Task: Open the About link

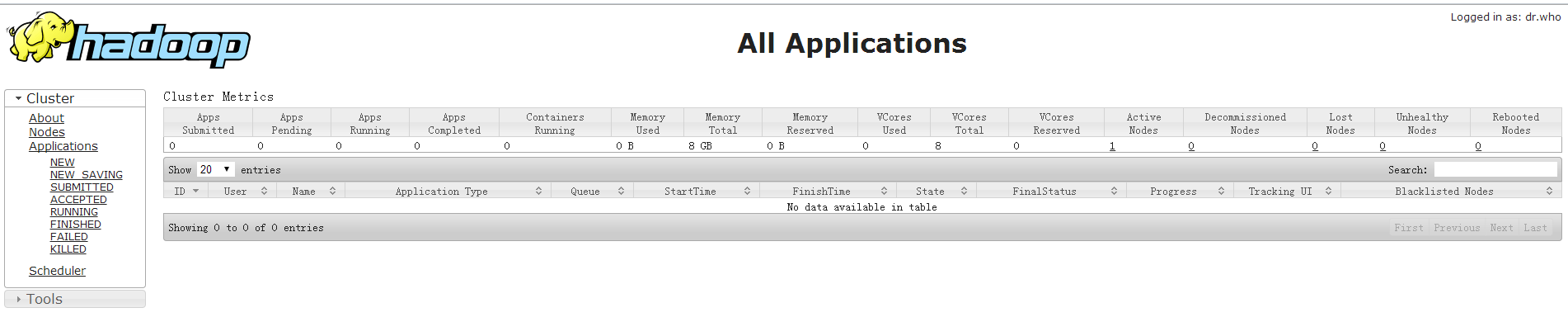Action: pos(46,118)
